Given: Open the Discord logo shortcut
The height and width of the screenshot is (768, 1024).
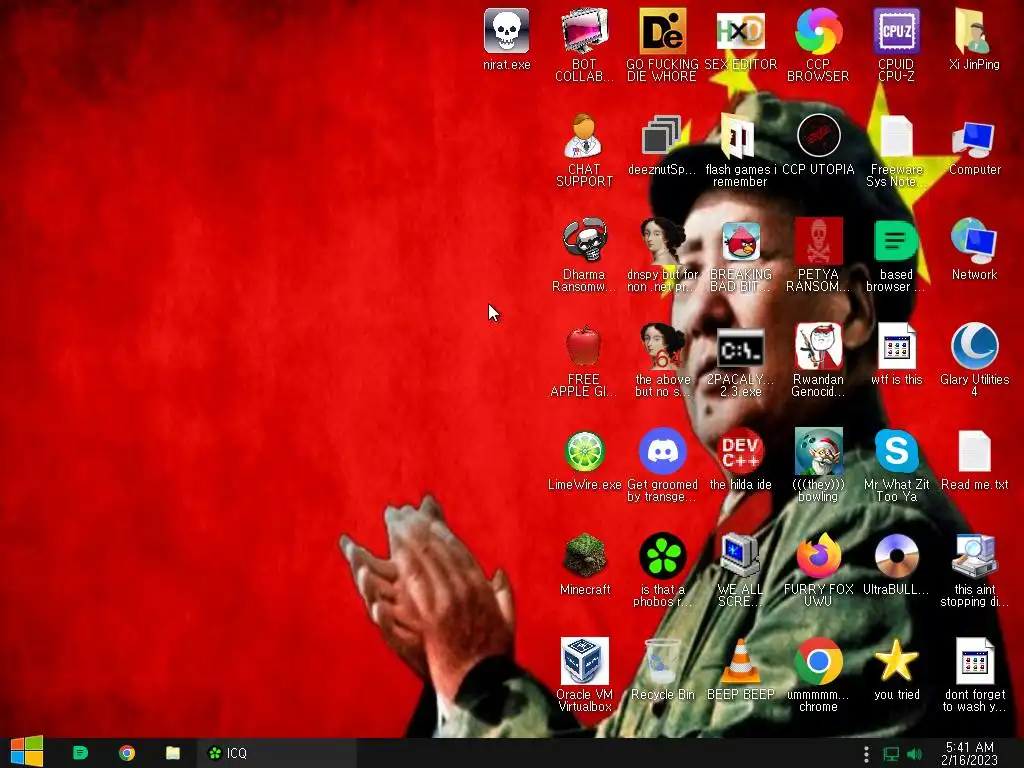Looking at the screenshot, I should click(662, 451).
